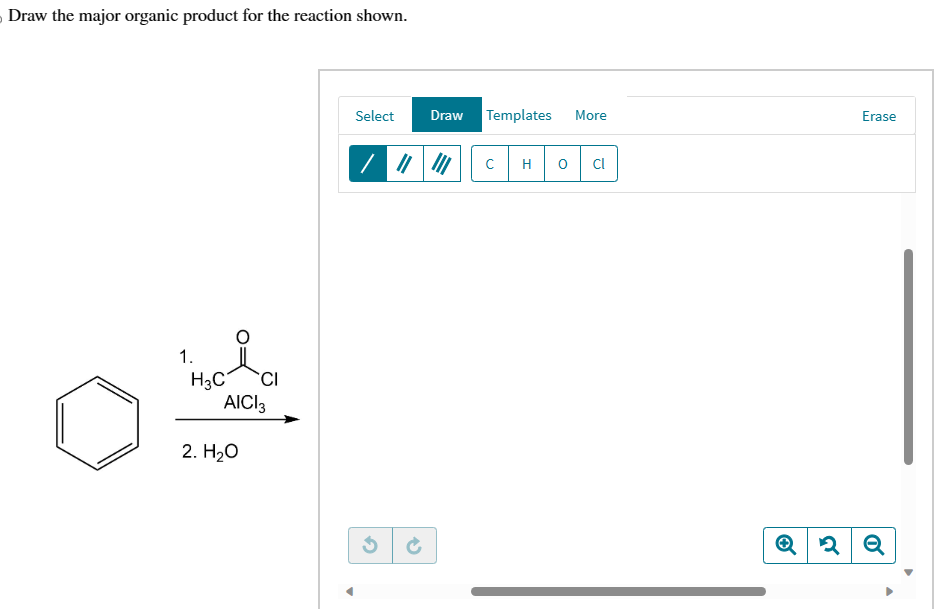This screenshot has height=609, width=935.
Task: Reset the canvas zoom level
Action: pyautogui.click(x=829, y=545)
